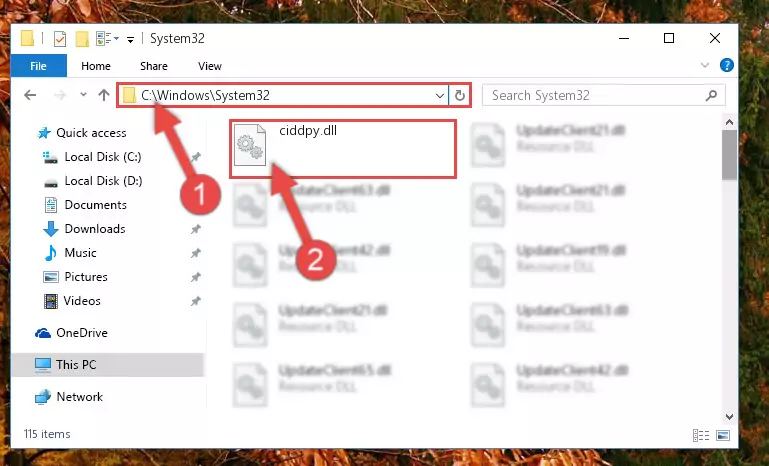Maximize the System32 window
The width and height of the screenshot is (769, 466).
[669, 38]
